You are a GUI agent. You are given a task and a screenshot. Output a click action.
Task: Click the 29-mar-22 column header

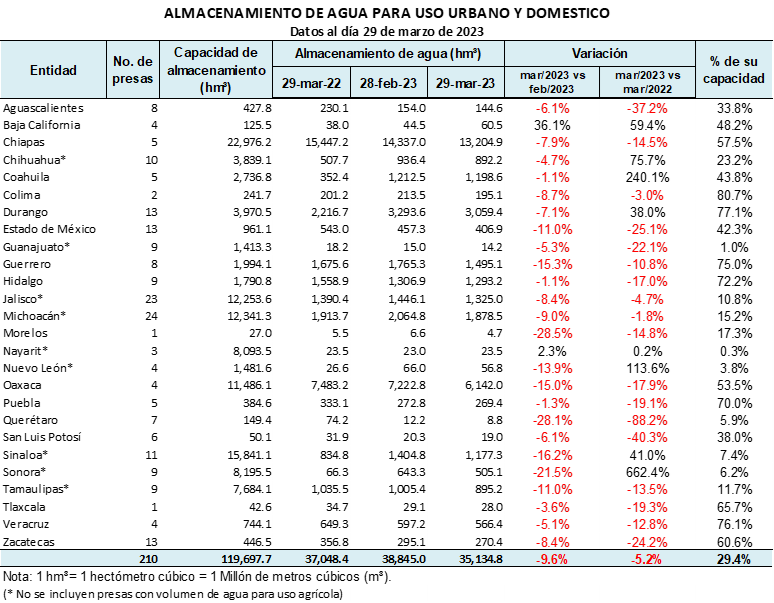pos(311,83)
